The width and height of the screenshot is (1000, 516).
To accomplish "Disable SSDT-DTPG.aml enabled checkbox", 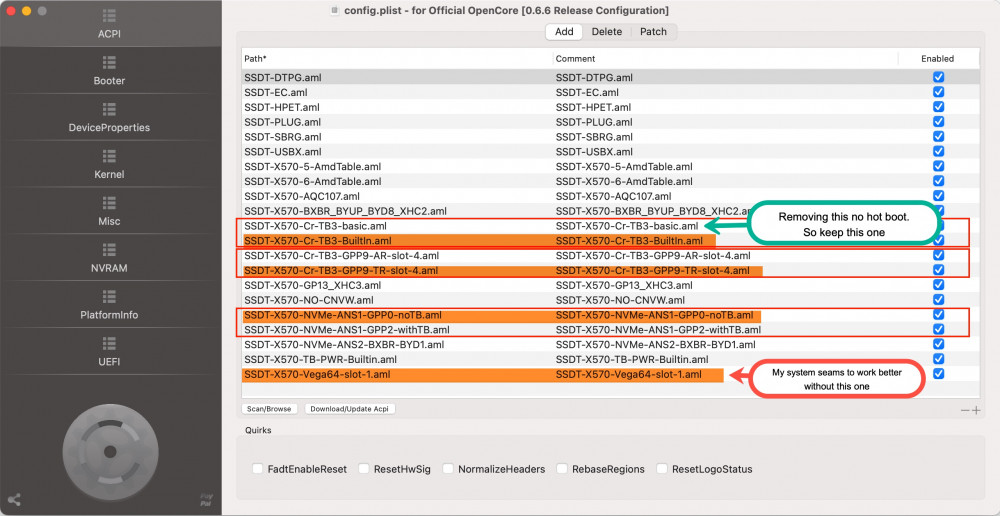I will click(x=938, y=77).
